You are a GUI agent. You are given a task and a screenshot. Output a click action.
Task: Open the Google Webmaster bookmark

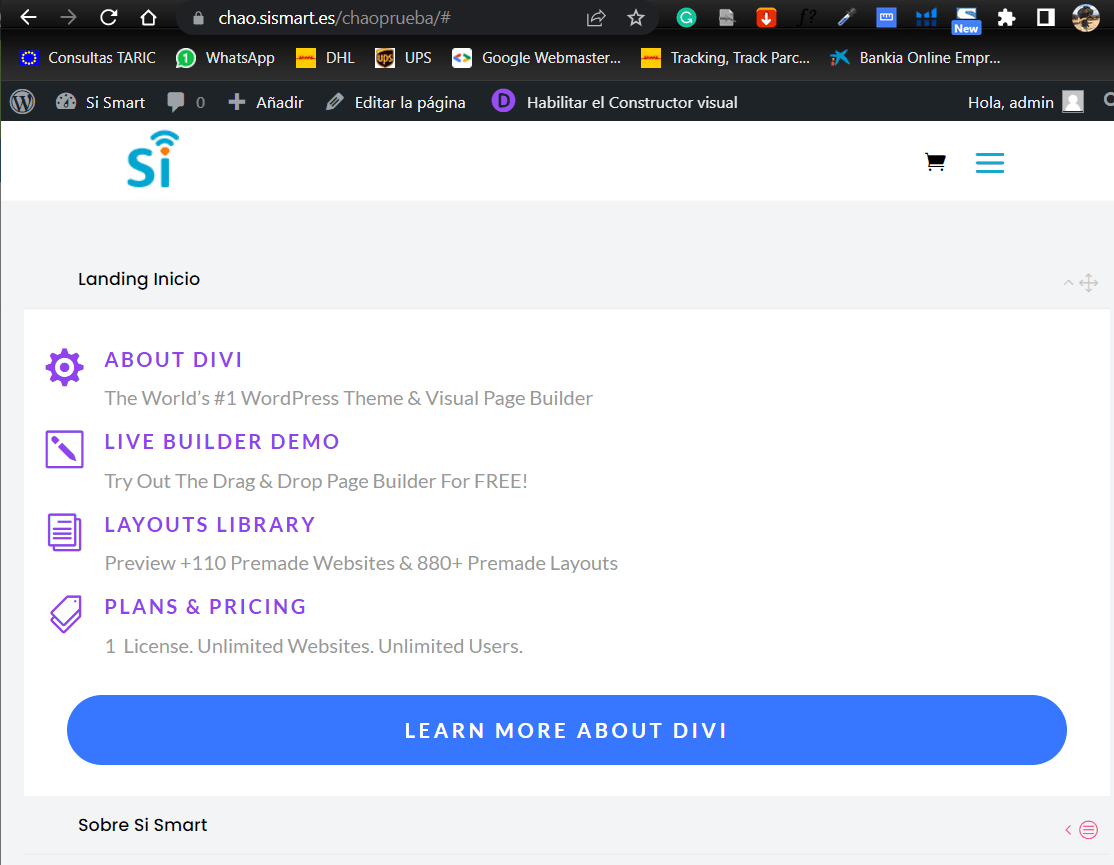click(536, 58)
